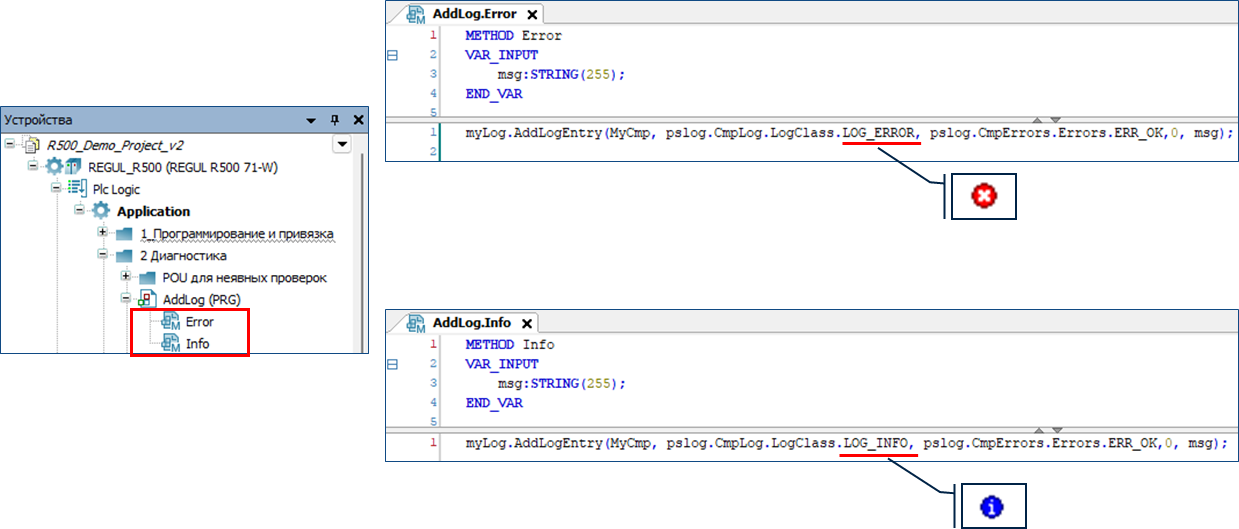The height and width of the screenshot is (529, 1239).
Task: Pin the Устройства panel
Action: (335, 119)
